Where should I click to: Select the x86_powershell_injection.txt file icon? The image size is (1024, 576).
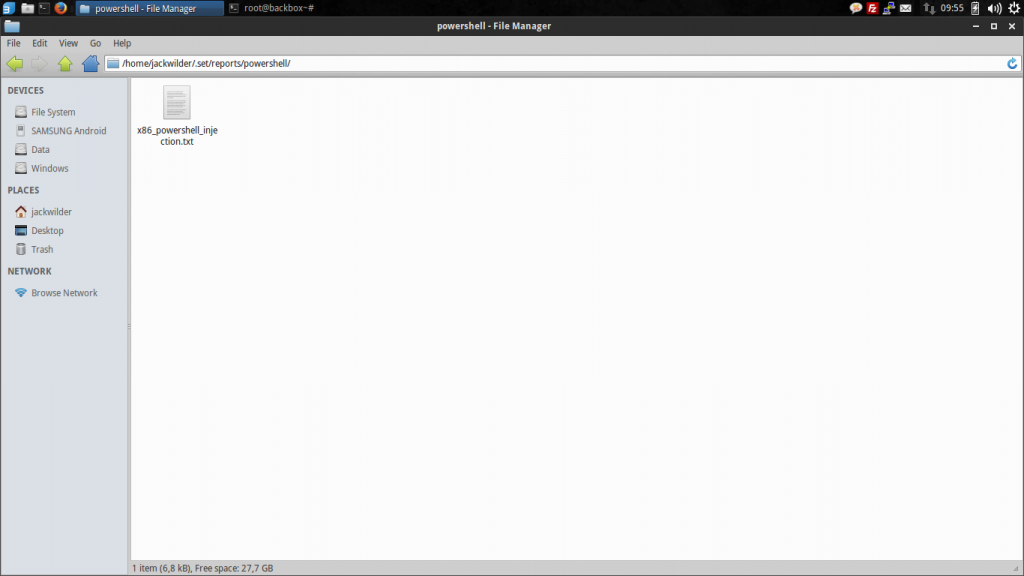176,102
